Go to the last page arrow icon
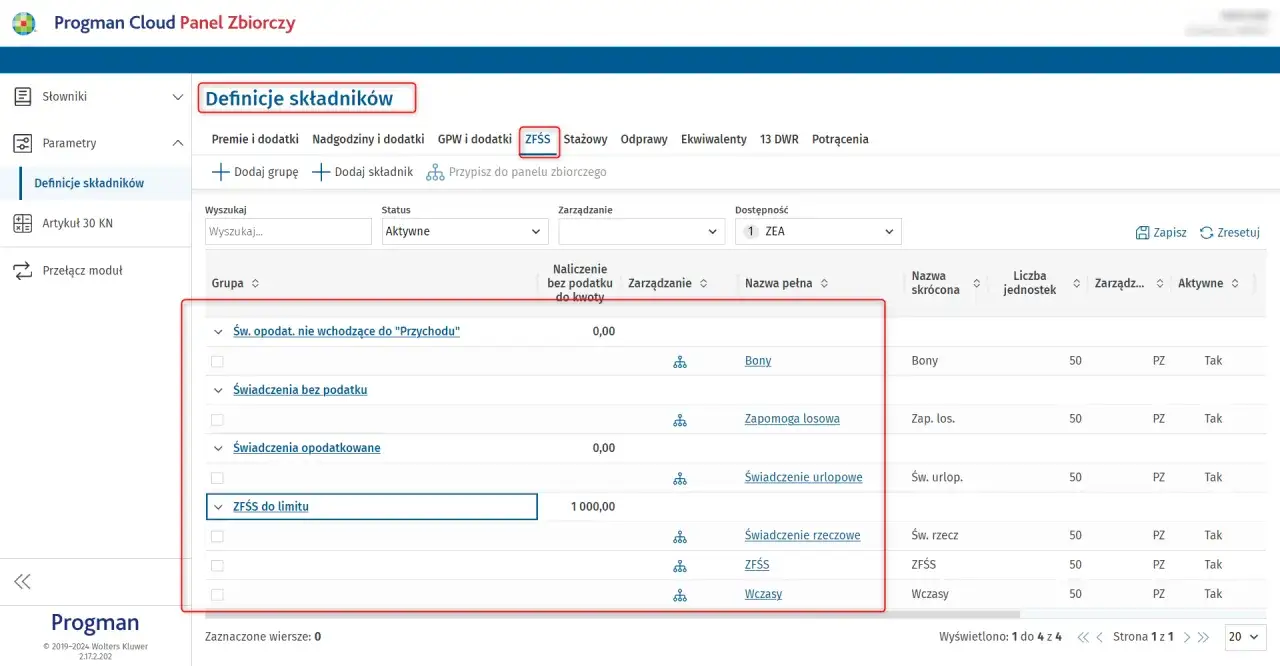Viewport: 1280px width, 666px height. point(1204,637)
